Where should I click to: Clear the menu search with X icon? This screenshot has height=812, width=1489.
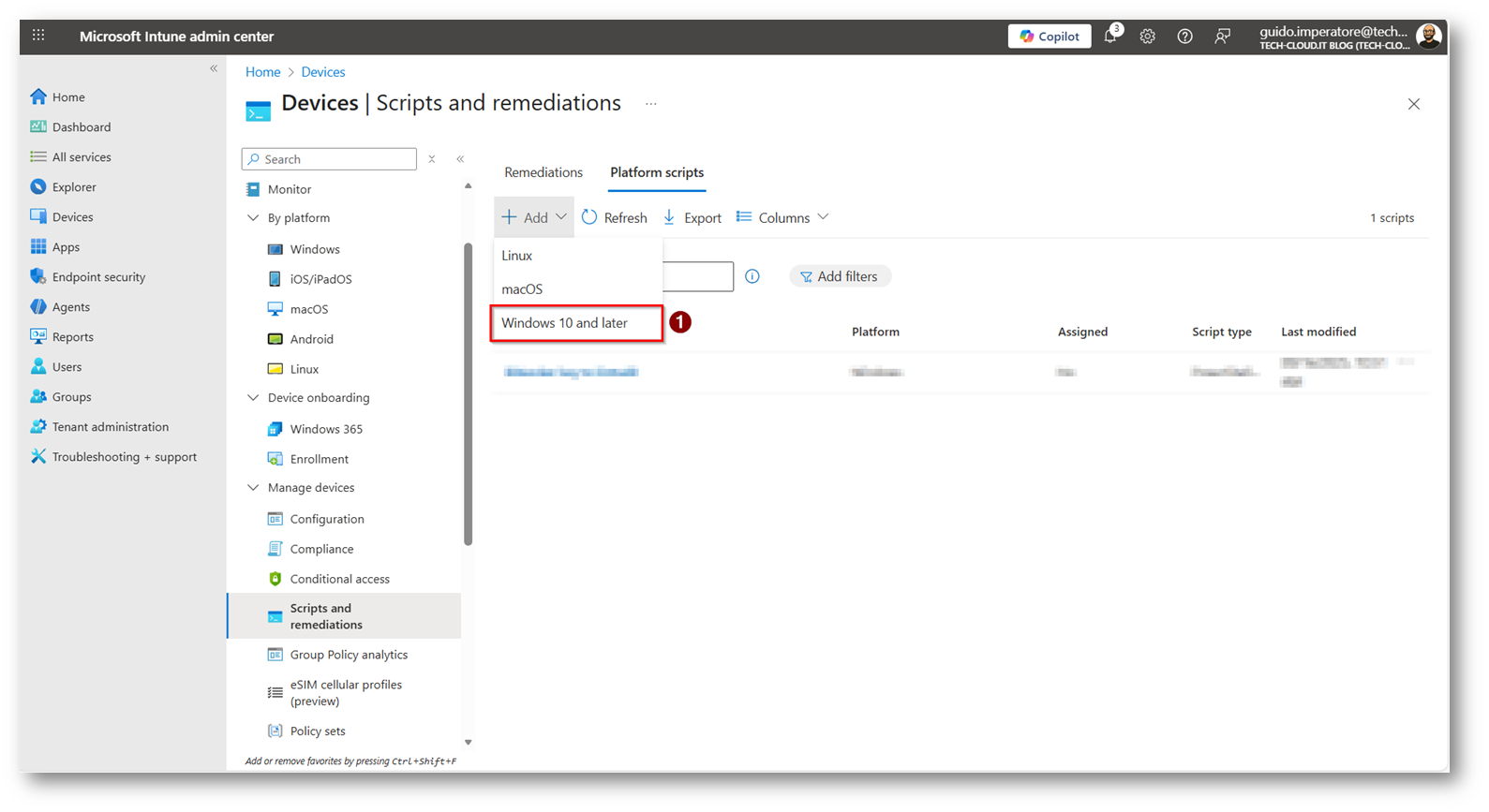point(432,159)
